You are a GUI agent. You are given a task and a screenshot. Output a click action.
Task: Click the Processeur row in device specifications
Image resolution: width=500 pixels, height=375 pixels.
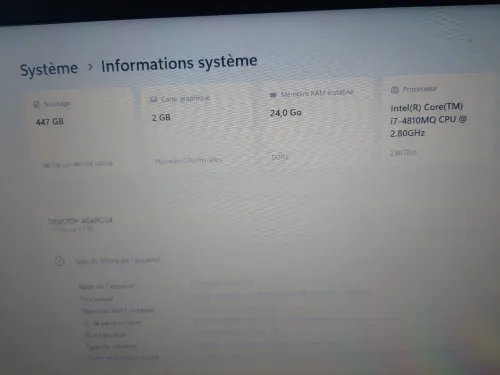tap(97, 299)
